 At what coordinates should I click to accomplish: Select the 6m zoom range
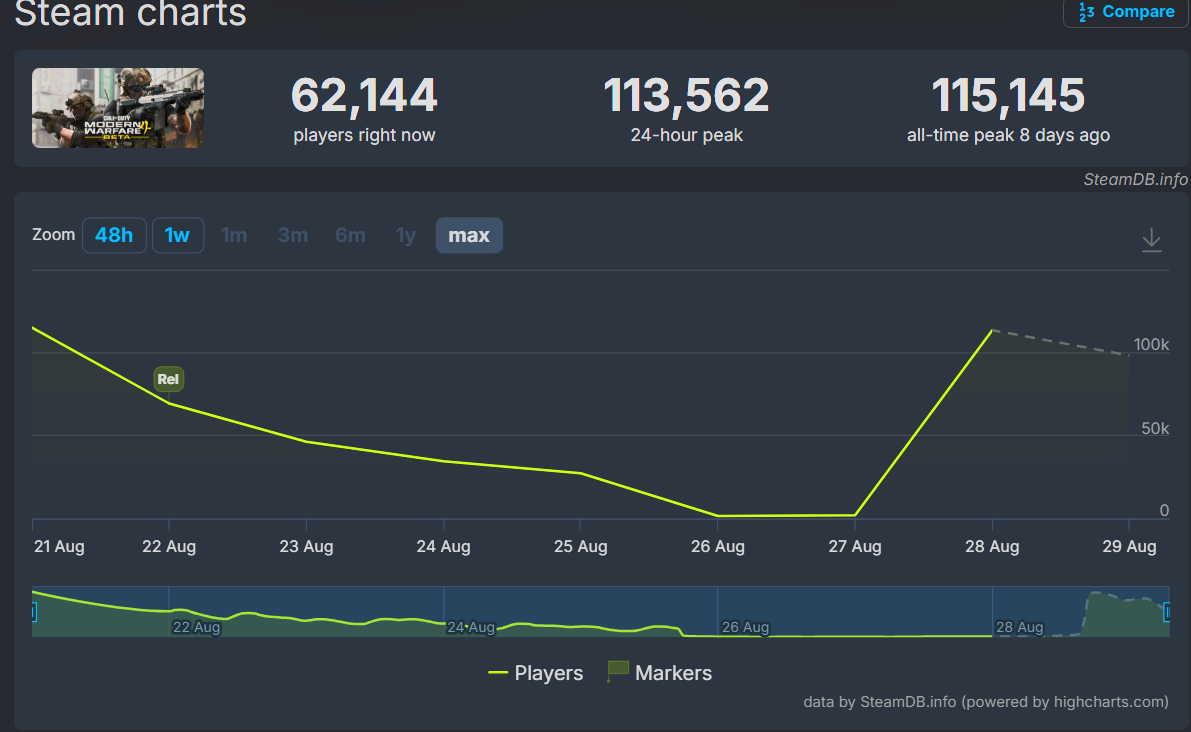point(350,235)
